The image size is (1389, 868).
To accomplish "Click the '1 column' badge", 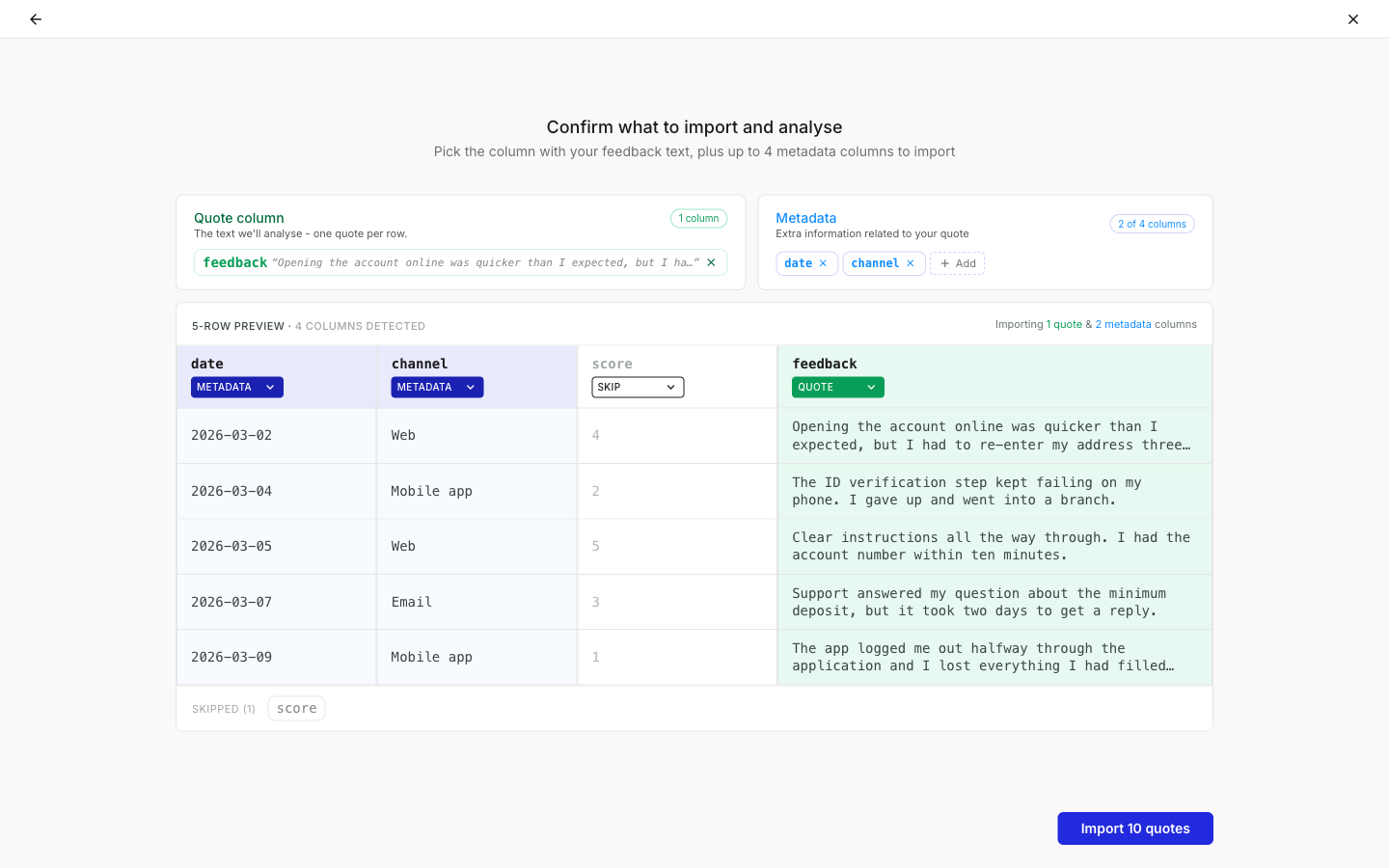I will (x=698, y=218).
